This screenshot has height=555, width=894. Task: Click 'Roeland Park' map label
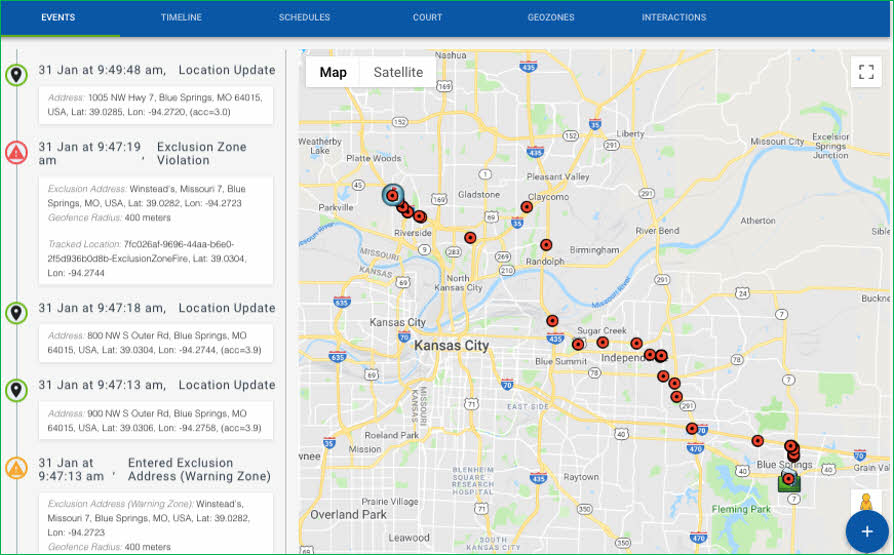pyautogui.click(x=392, y=435)
